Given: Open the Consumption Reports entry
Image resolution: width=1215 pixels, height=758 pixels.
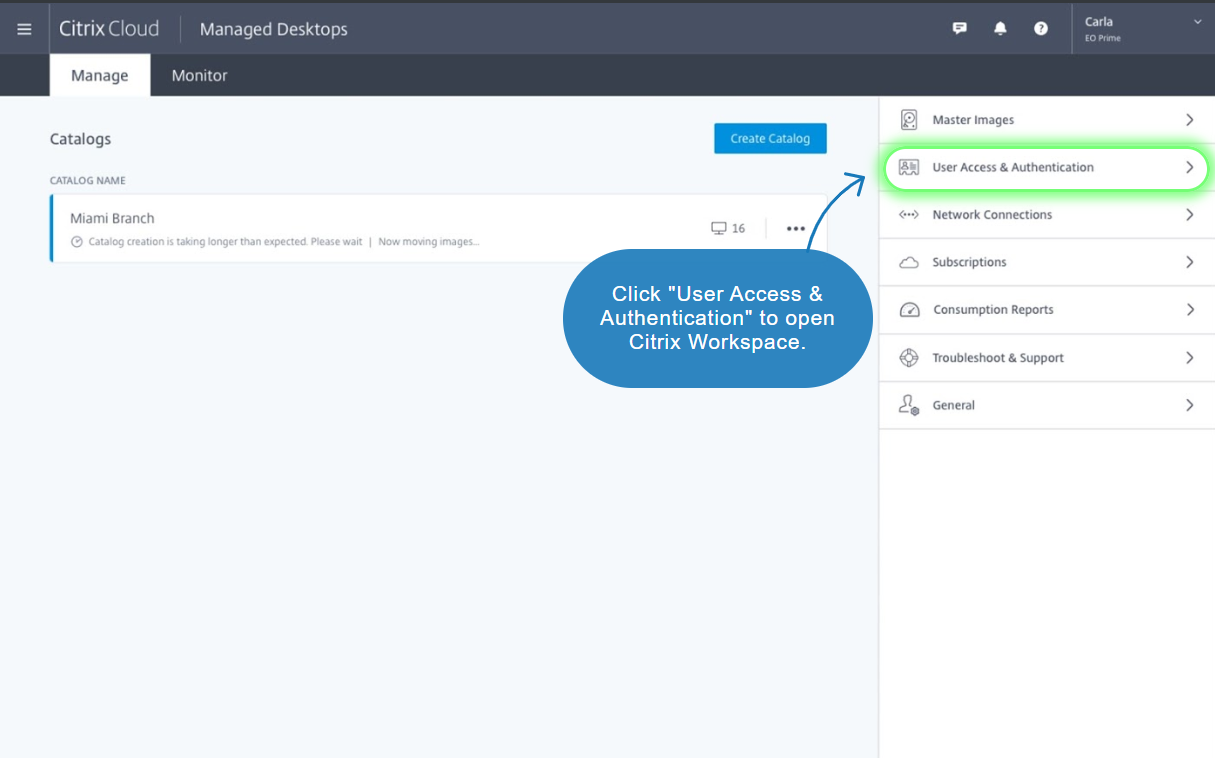Looking at the screenshot, I should 1047,310.
